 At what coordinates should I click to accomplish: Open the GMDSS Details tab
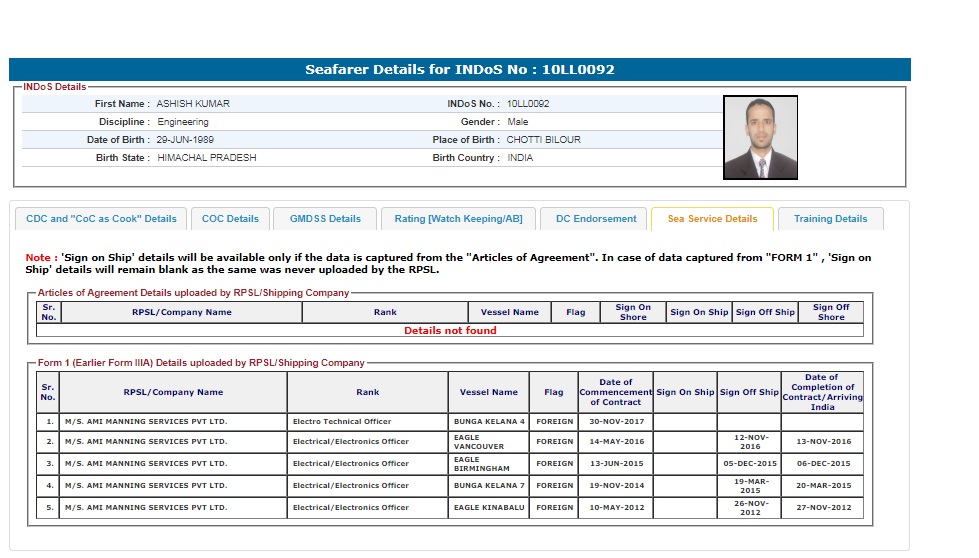pyautogui.click(x=325, y=219)
